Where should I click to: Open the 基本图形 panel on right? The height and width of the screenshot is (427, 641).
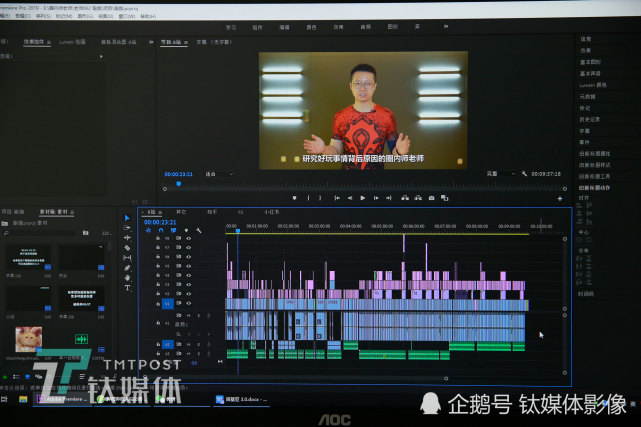click(590, 62)
